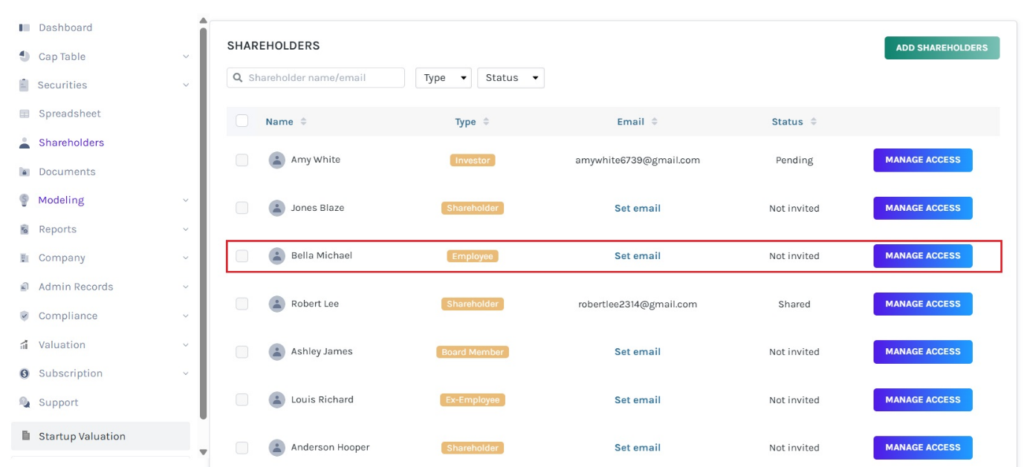This screenshot has height=467, width=1024.
Task: Click the Modeling lightbulb icon
Action: click(24, 200)
